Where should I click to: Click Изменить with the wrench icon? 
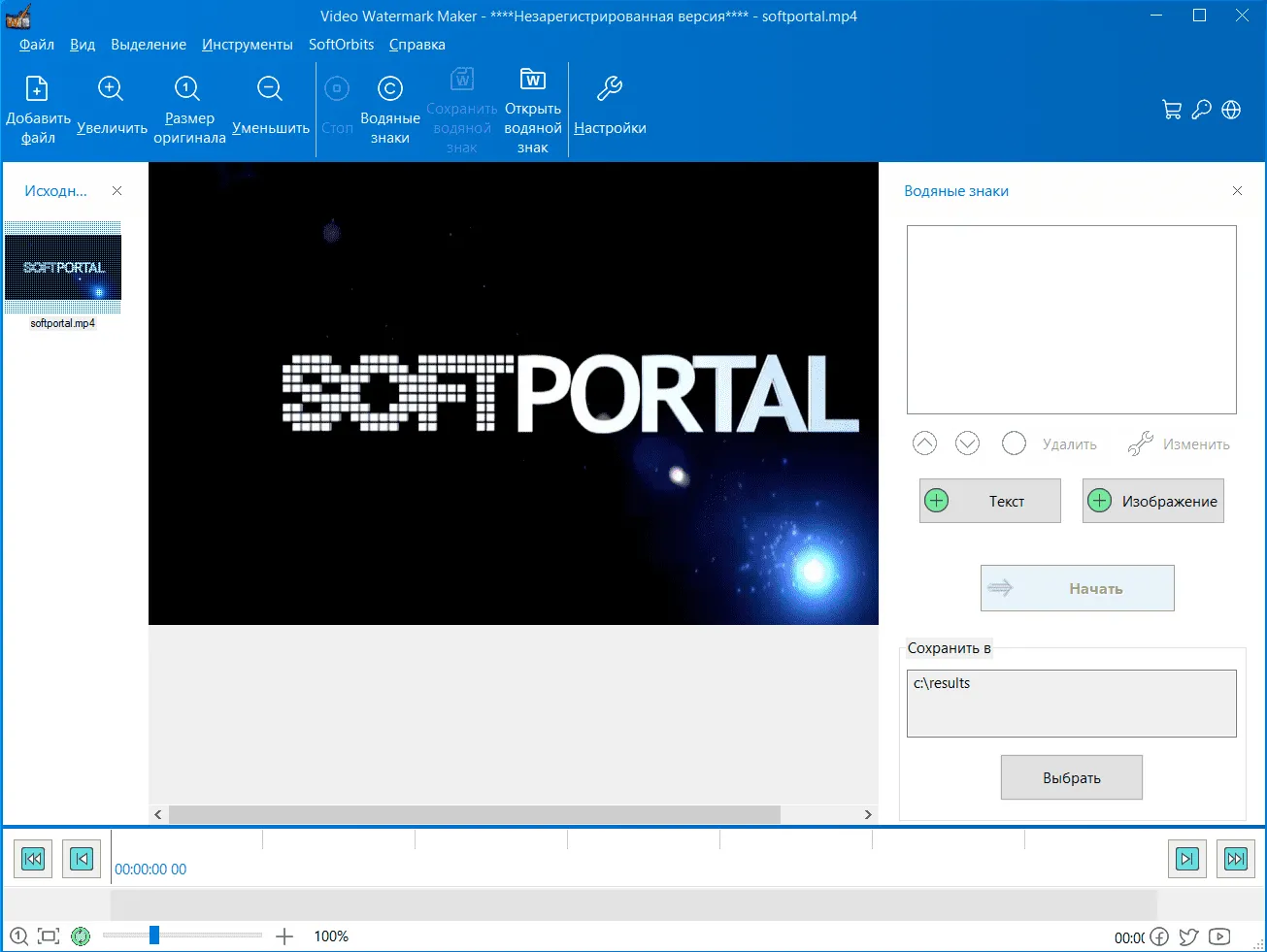pos(1179,443)
